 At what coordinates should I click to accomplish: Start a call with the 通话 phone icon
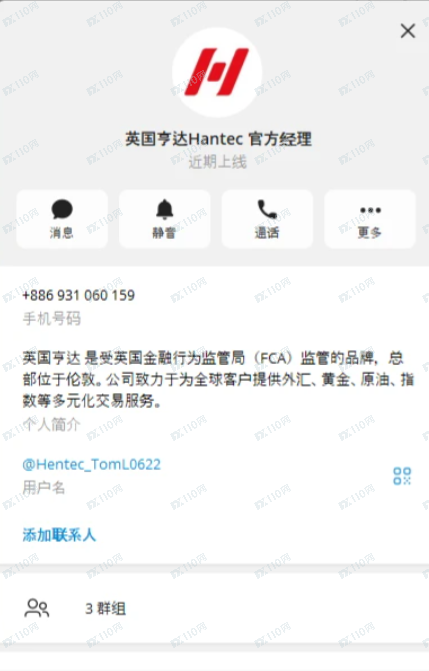pos(267,209)
